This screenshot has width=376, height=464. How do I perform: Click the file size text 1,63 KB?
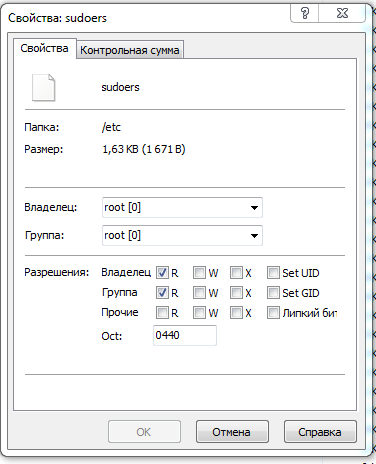click(144, 149)
